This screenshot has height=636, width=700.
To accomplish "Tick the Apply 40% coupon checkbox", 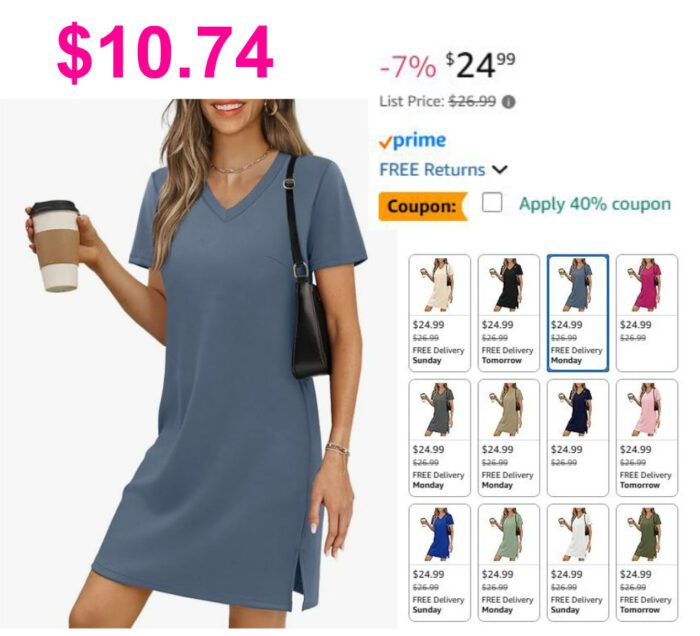I will [492, 203].
